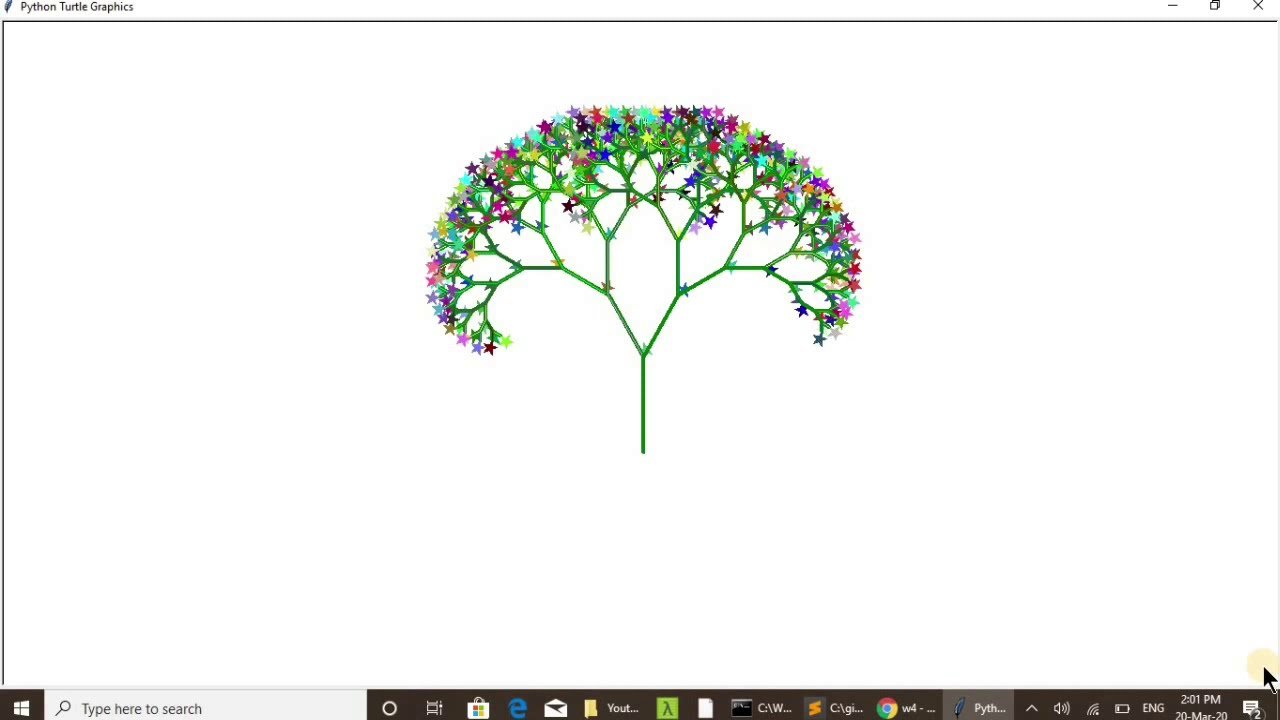
Task: Switch to the command prompt window
Action: click(x=761, y=708)
